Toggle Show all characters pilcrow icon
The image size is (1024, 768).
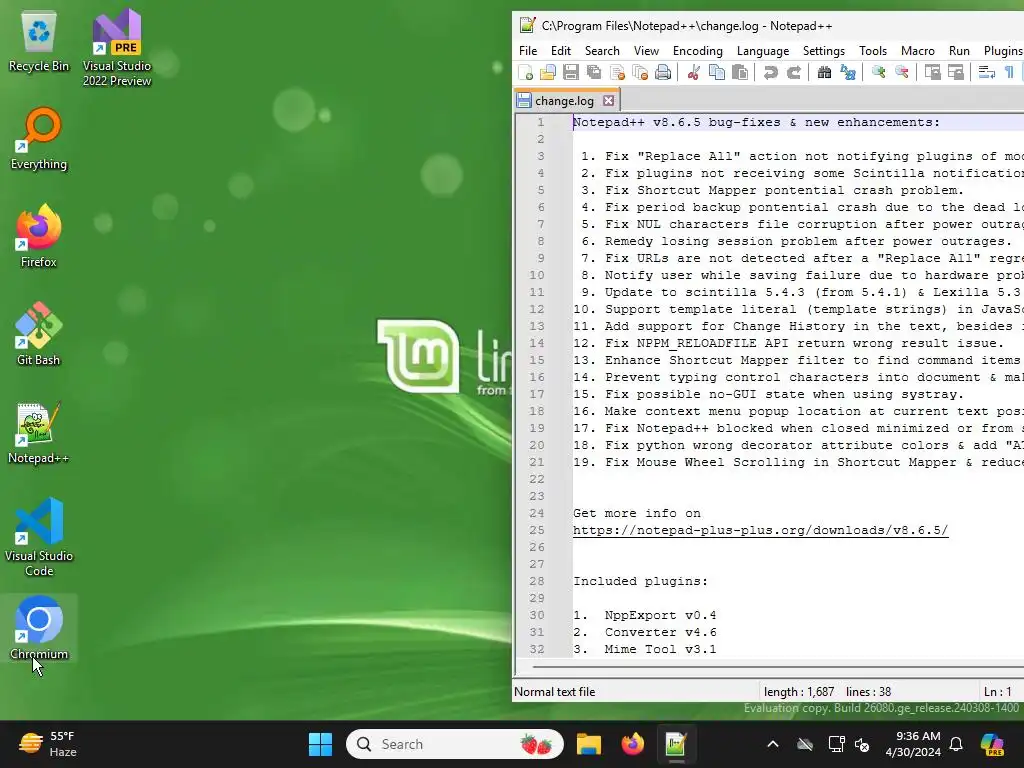click(1009, 72)
